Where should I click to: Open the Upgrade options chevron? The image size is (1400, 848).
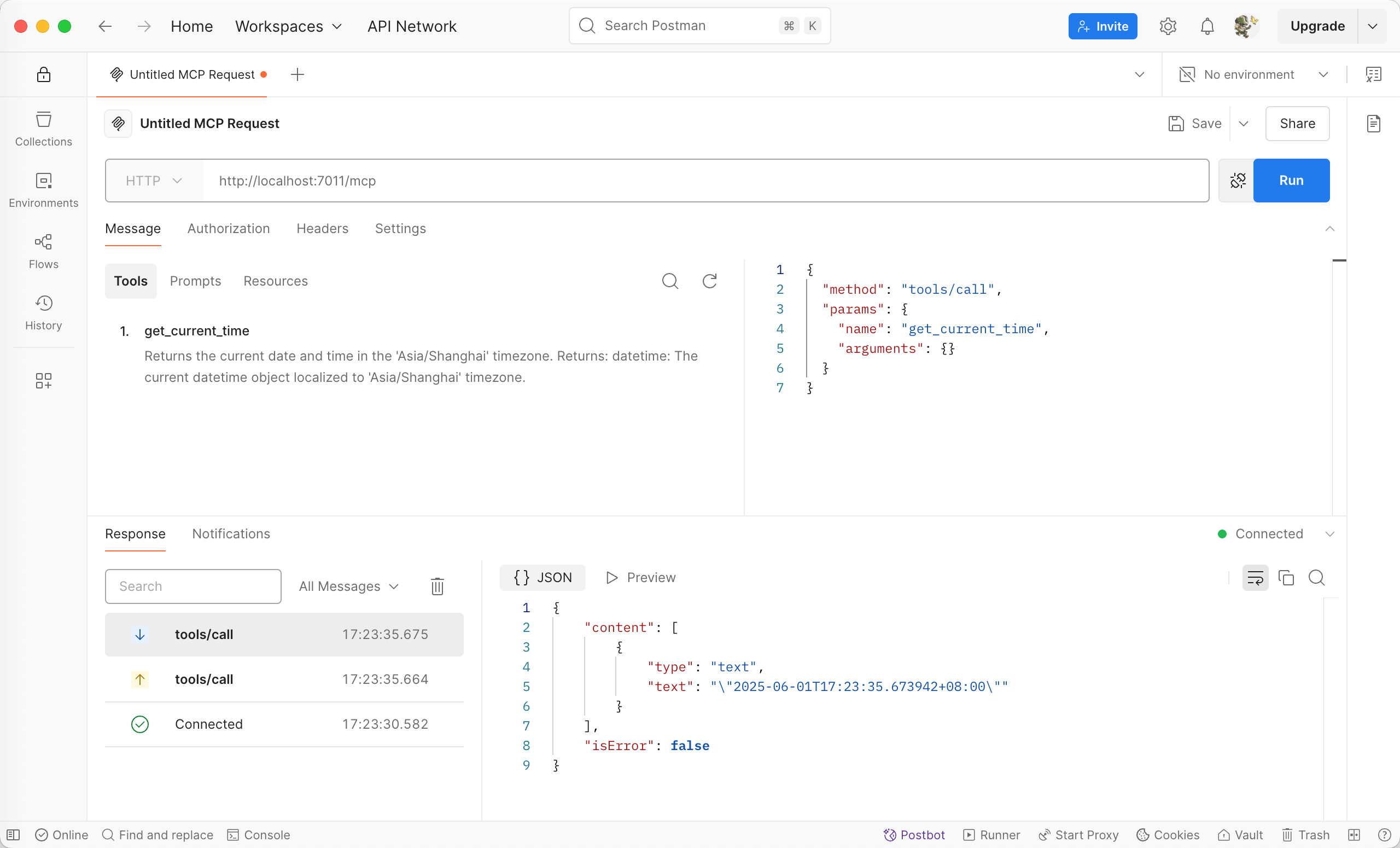[1372, 26]
